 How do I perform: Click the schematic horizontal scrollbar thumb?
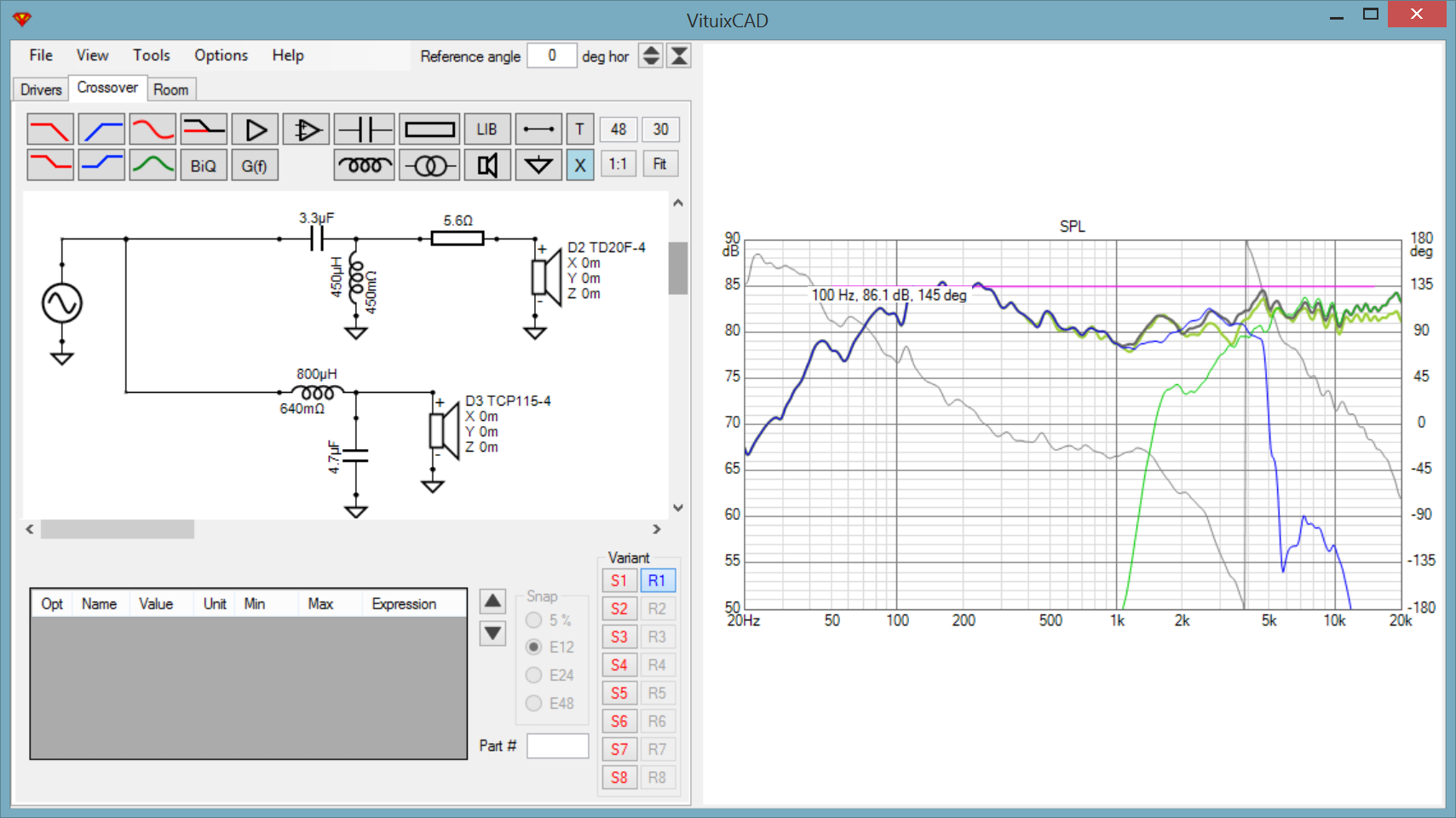(x=118, y=529)
